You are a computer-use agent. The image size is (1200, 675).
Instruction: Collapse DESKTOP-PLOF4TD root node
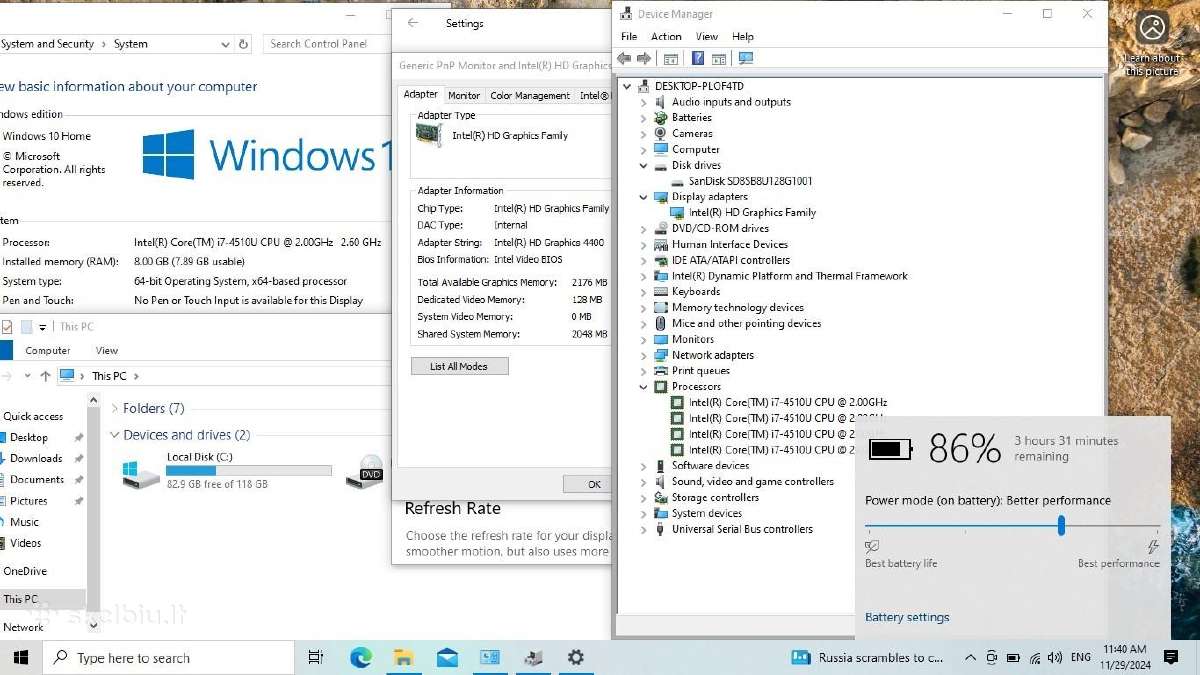pyautogui.click(x=627, y=86)
